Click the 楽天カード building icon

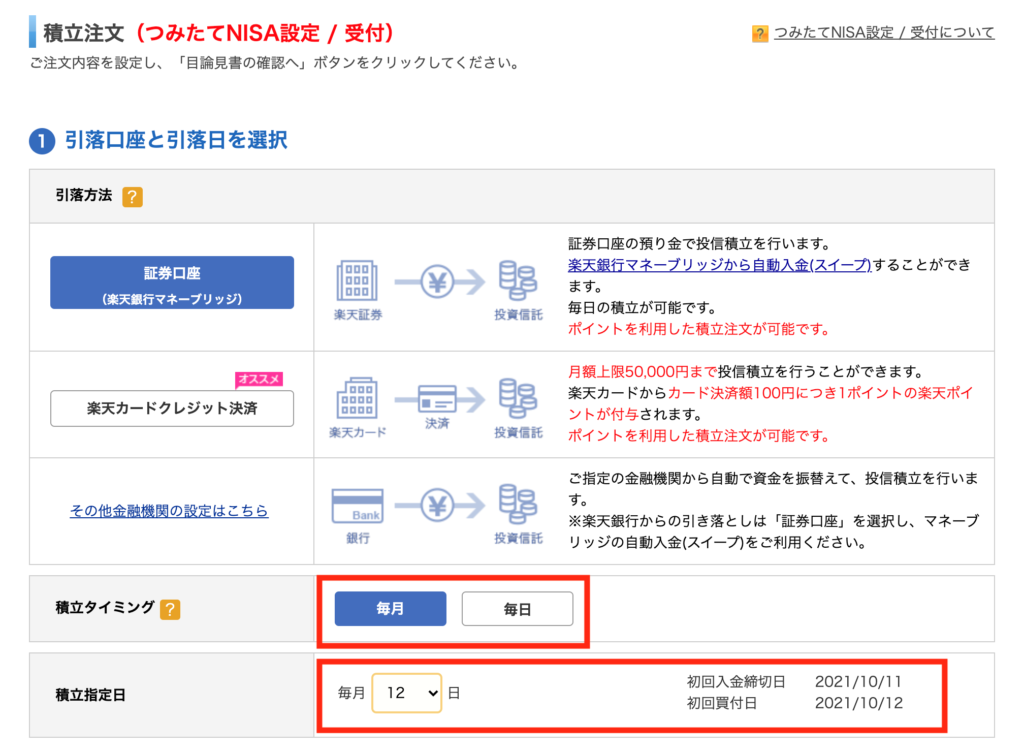click(x=357, y=398)
